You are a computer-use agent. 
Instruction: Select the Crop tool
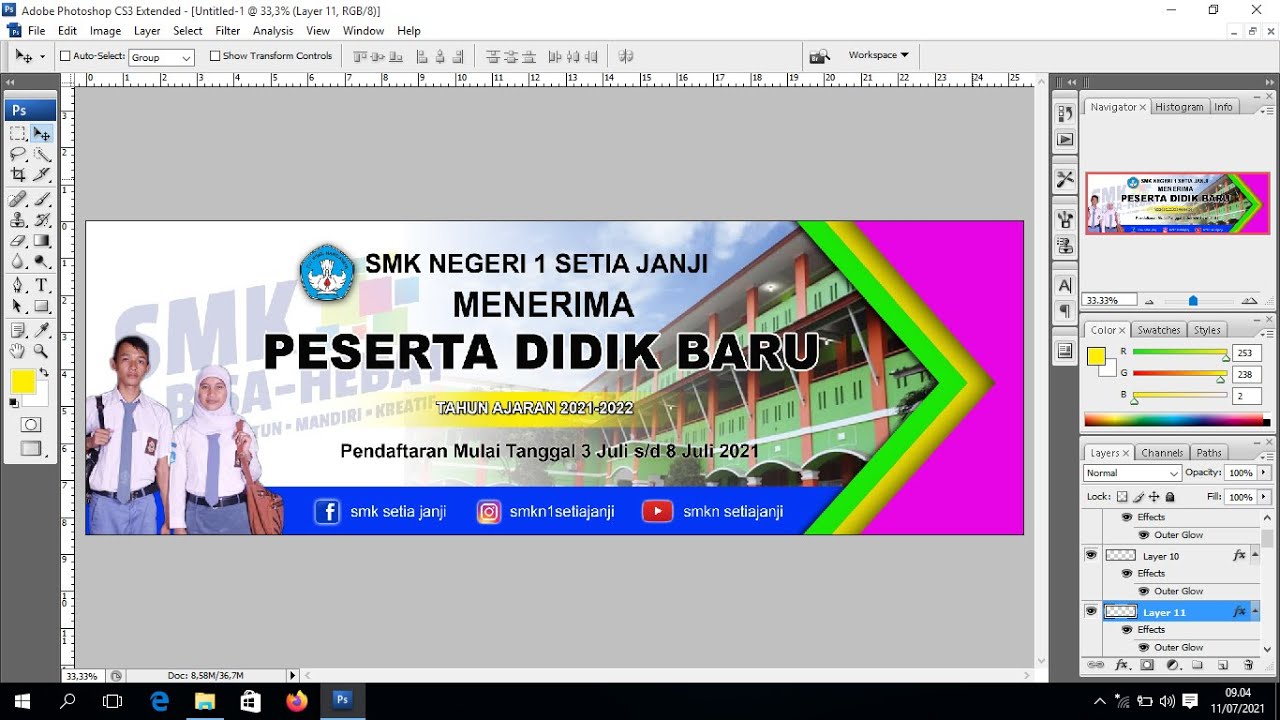click(18, 175)
